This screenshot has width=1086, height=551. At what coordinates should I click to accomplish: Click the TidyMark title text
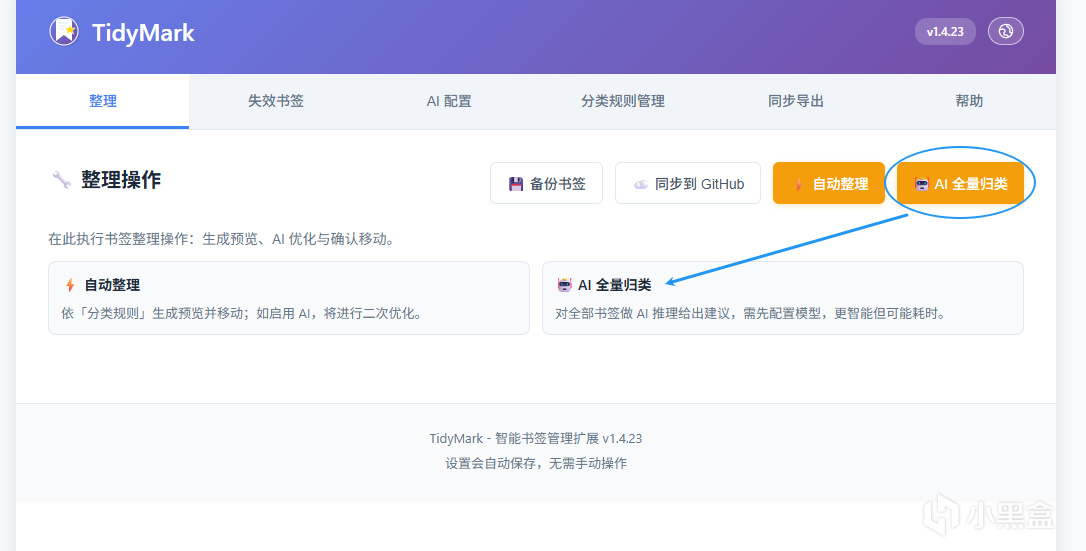pos(143,33)
